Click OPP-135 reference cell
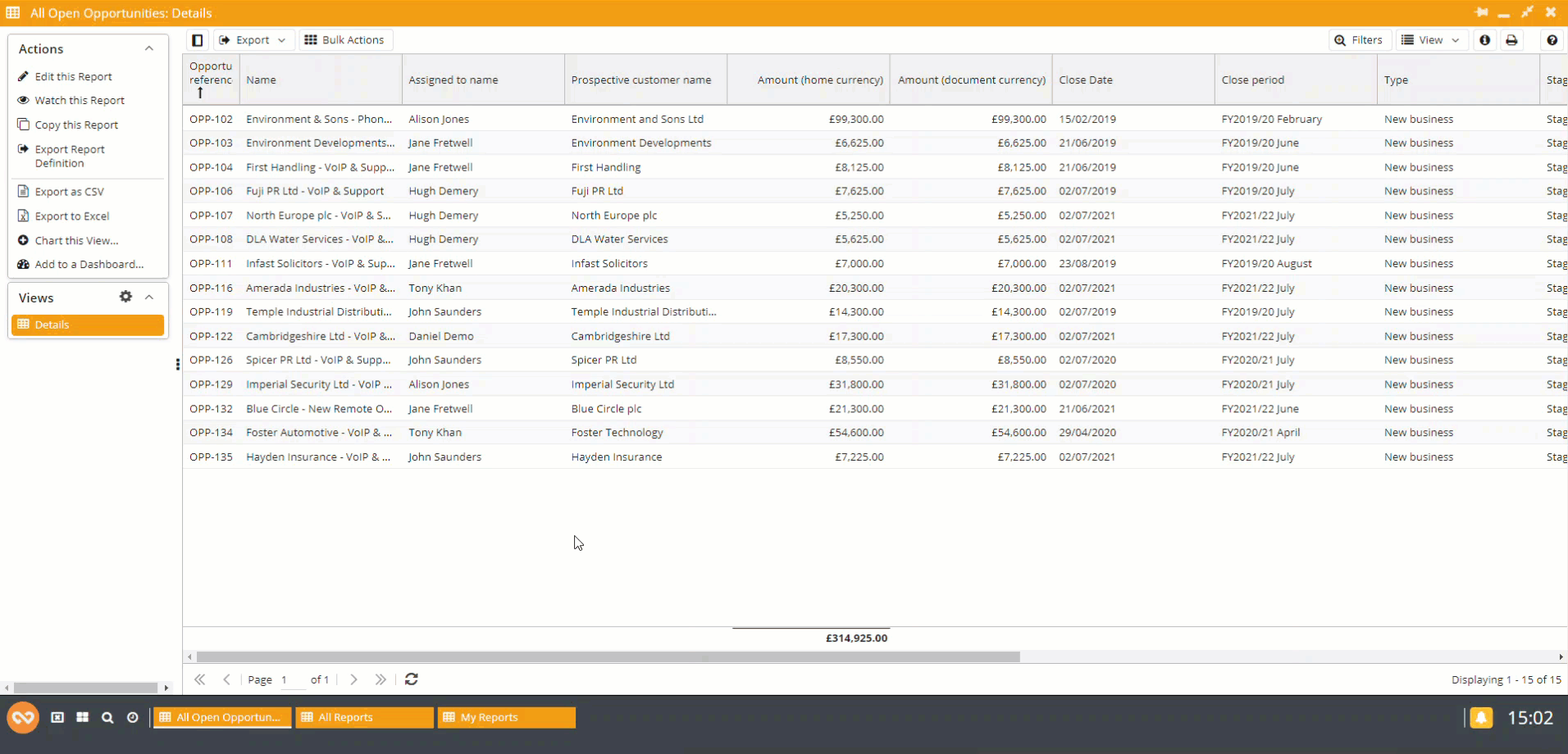1568x754 pixels. coord(211,457)
